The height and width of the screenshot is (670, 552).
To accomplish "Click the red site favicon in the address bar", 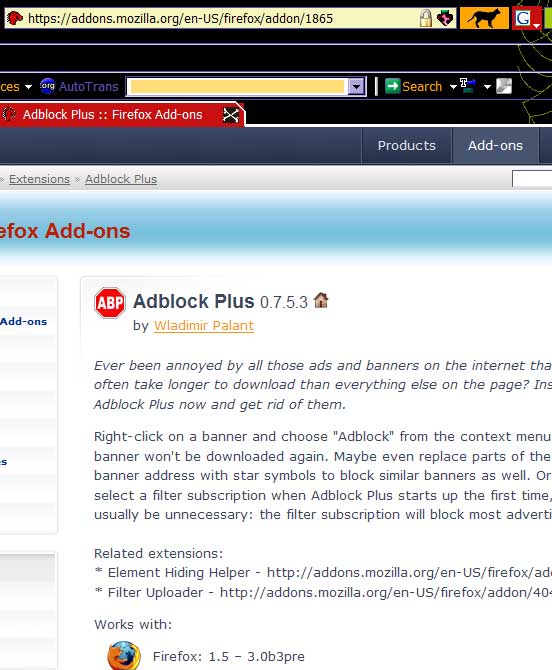I will coord(15,18).
